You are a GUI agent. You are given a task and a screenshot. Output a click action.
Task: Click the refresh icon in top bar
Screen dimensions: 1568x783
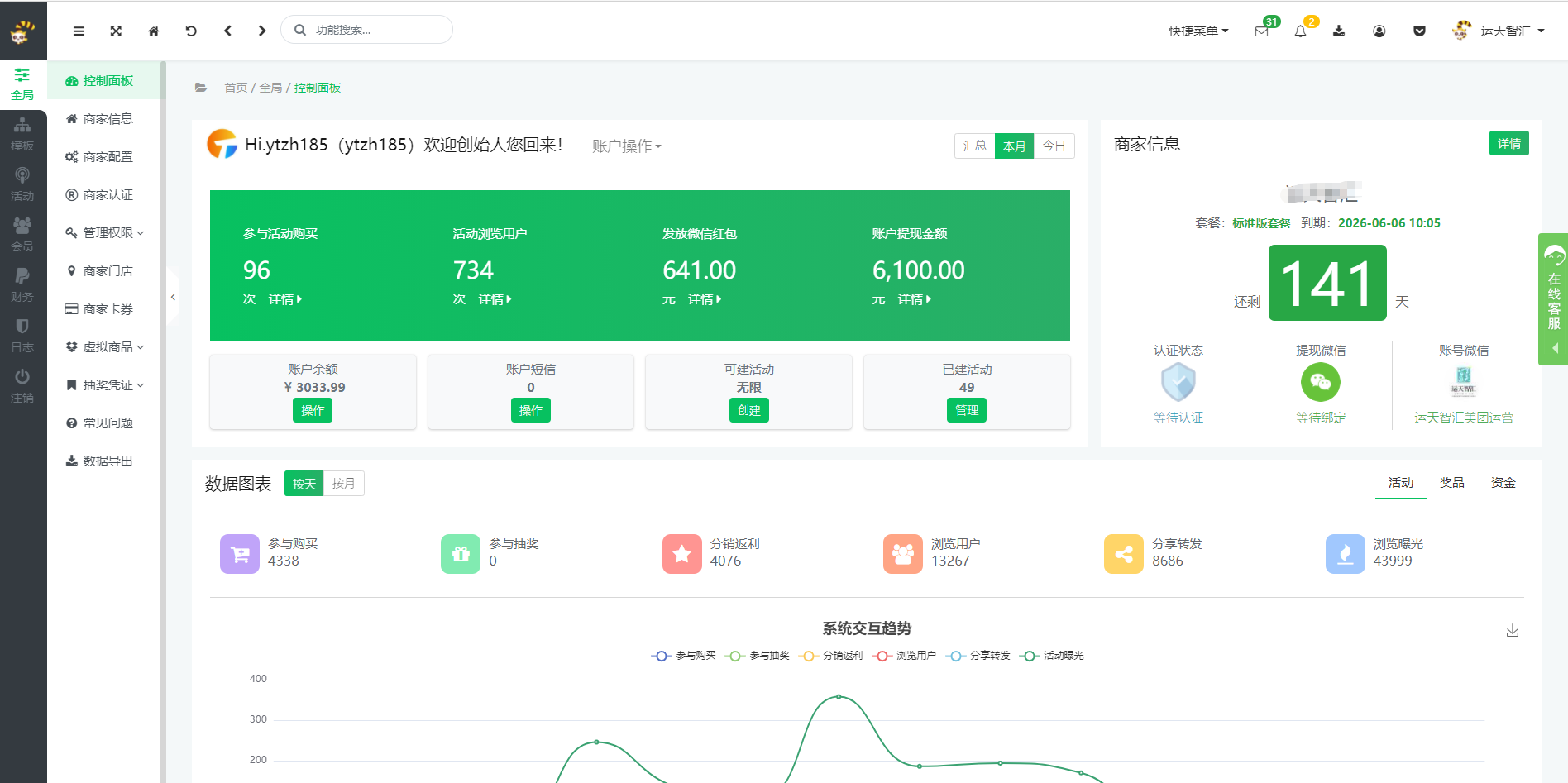pos(191,31)
